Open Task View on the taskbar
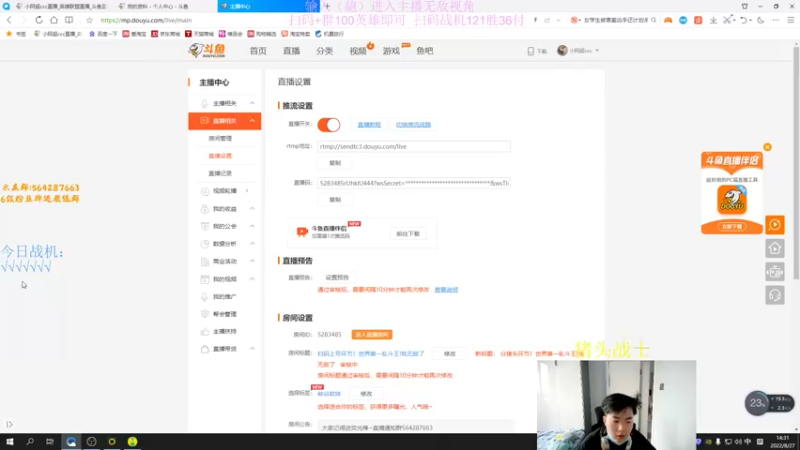 (x=50, y=442)
